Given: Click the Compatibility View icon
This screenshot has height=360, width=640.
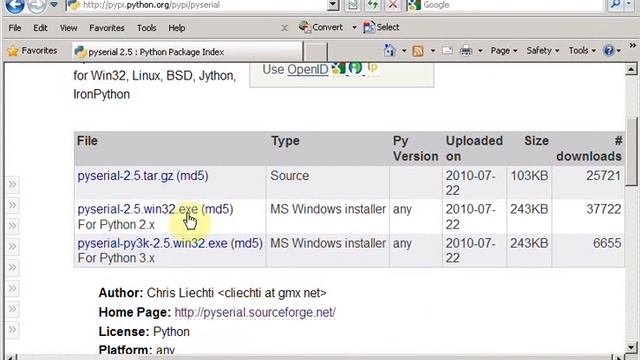Looking at the screenshot, I should [353, 5].
